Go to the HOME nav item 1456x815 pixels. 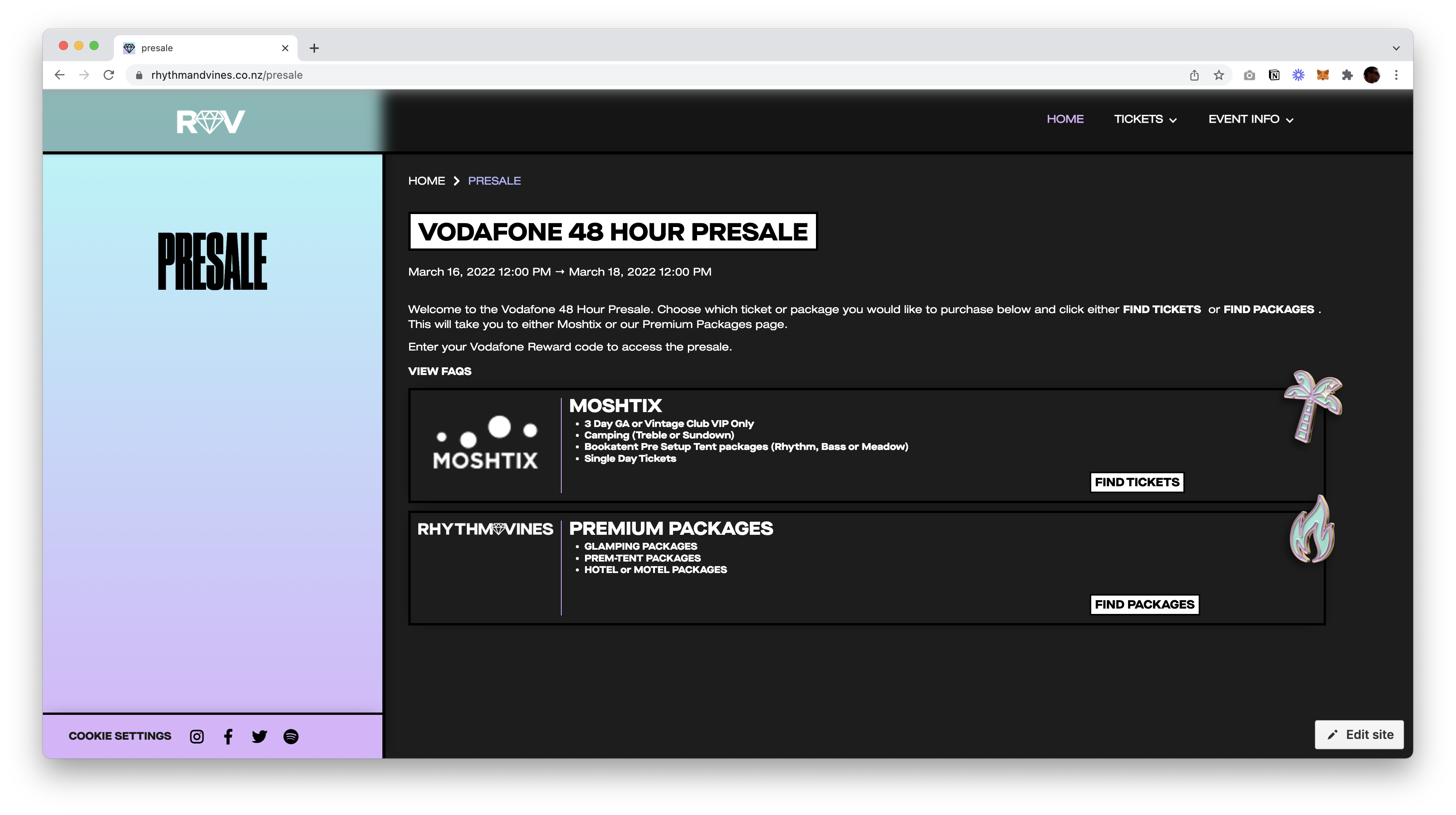pyautogui.click(x=1065, y=119)
